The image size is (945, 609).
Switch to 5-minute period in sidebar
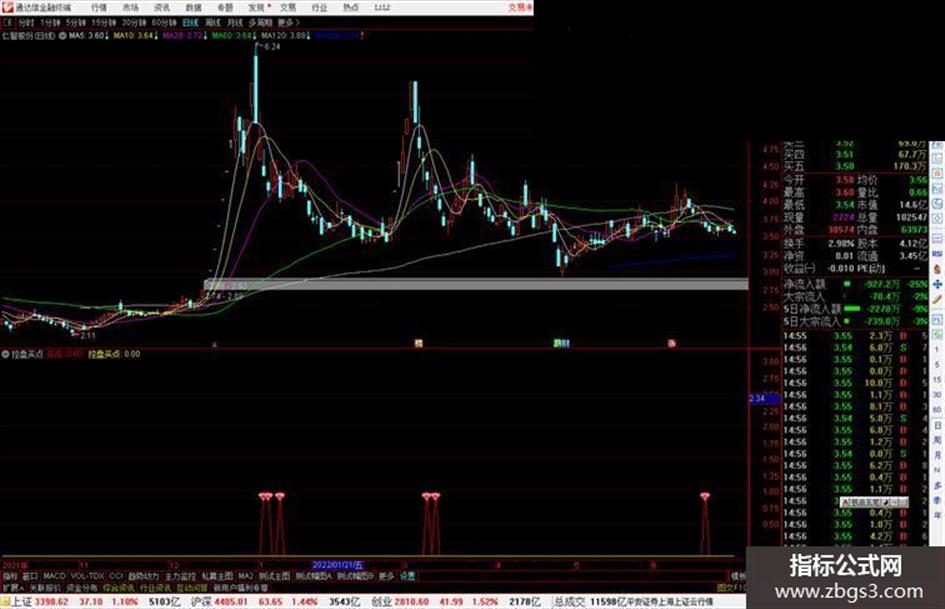pos(937,365)
